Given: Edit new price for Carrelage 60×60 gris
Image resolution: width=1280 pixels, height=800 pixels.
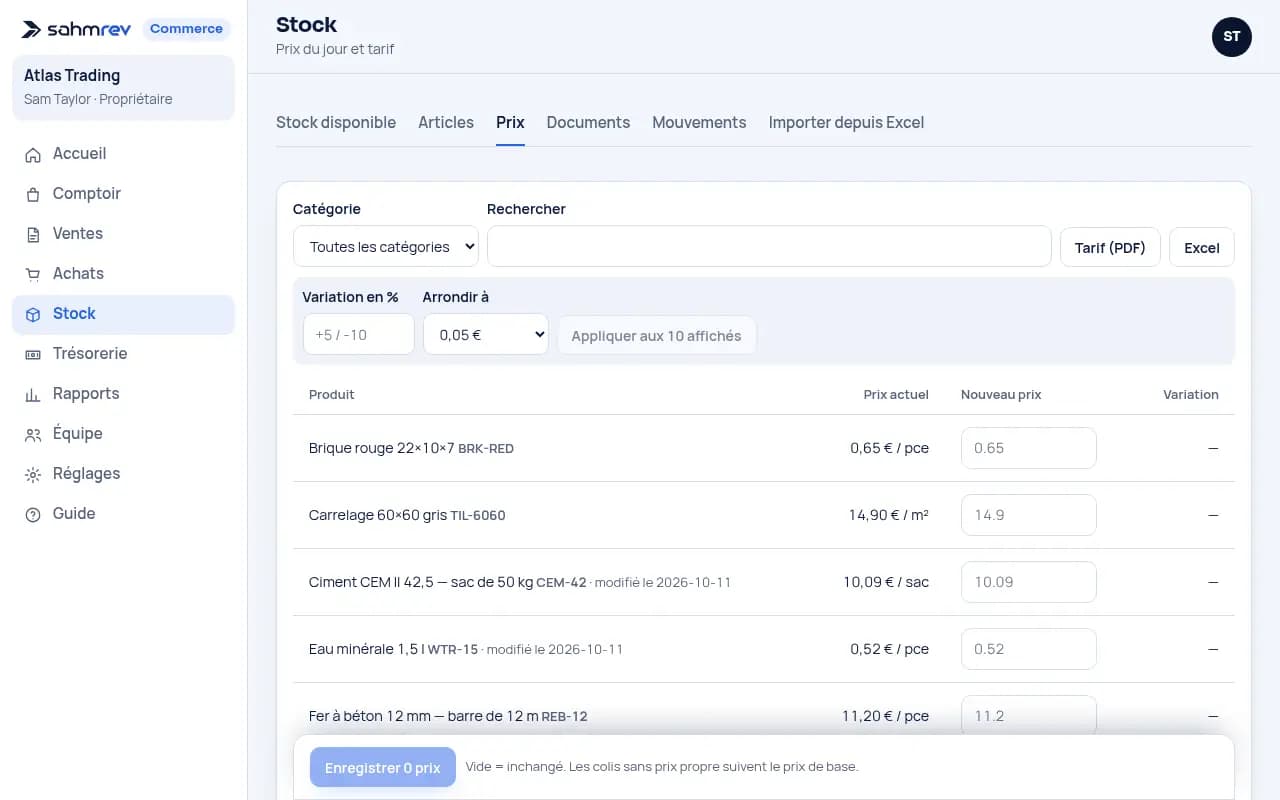Looking at the screenshot, I should [x=1029, y=515].
